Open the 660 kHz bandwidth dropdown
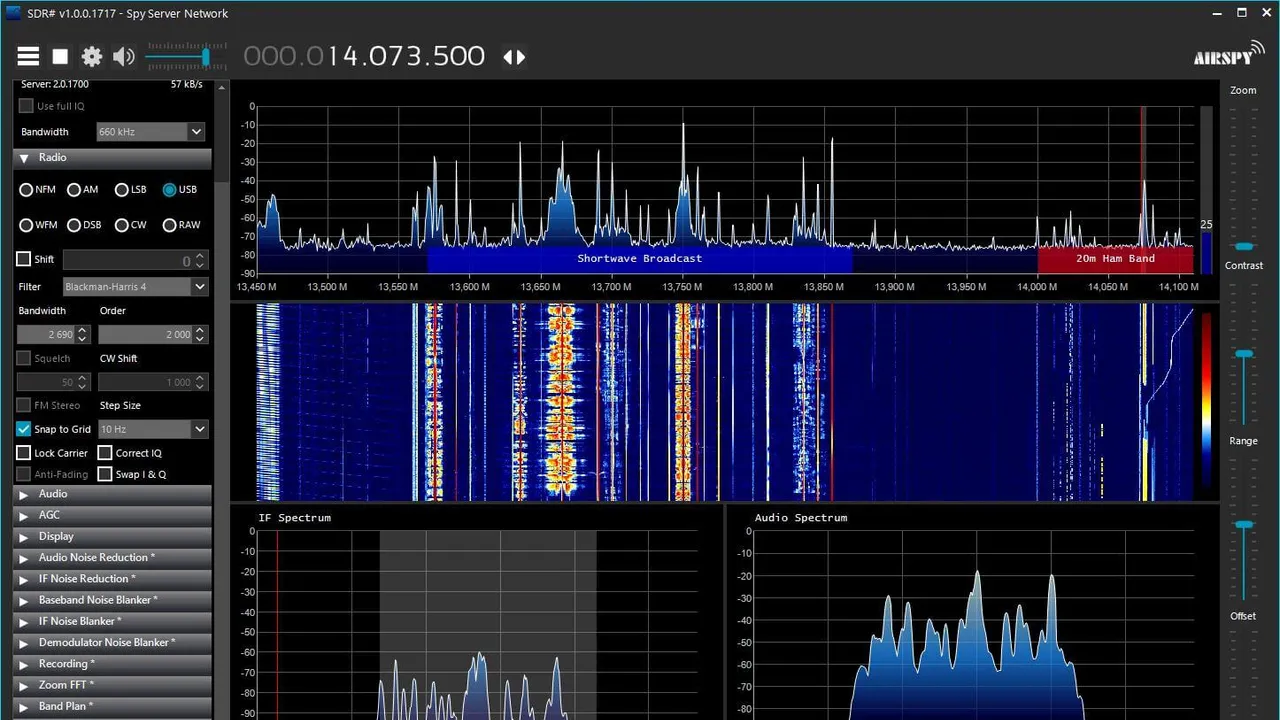This screenshot has width=1280, height=720. pos(151,132)
